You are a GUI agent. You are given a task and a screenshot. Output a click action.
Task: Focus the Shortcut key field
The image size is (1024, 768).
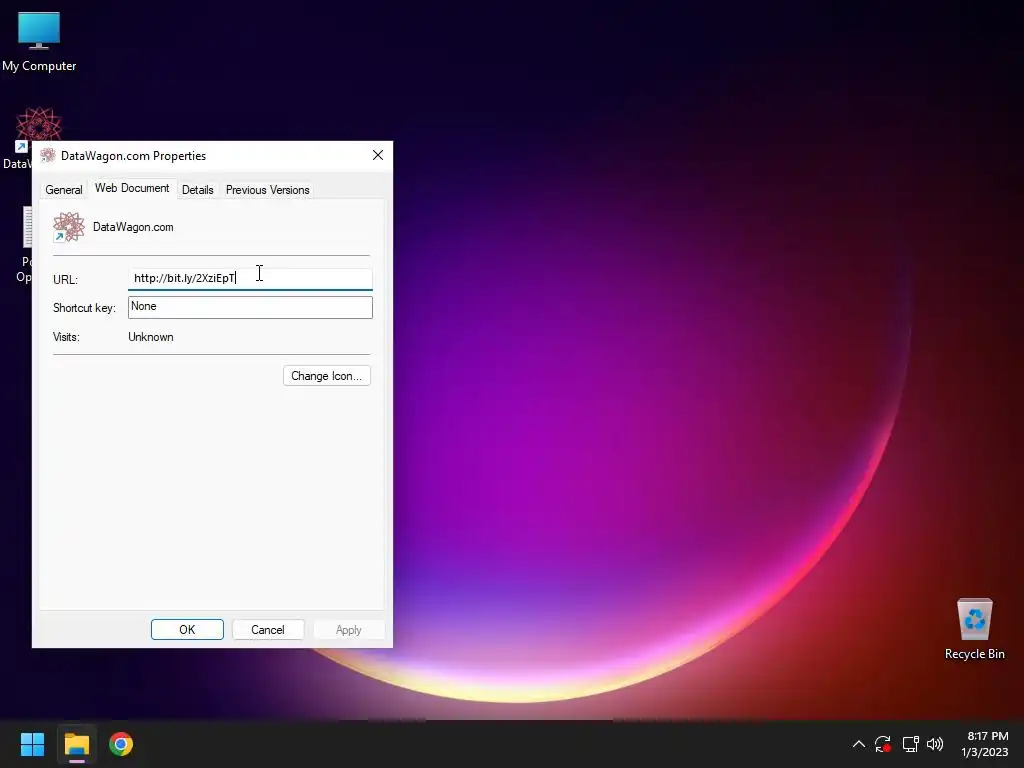250,308
